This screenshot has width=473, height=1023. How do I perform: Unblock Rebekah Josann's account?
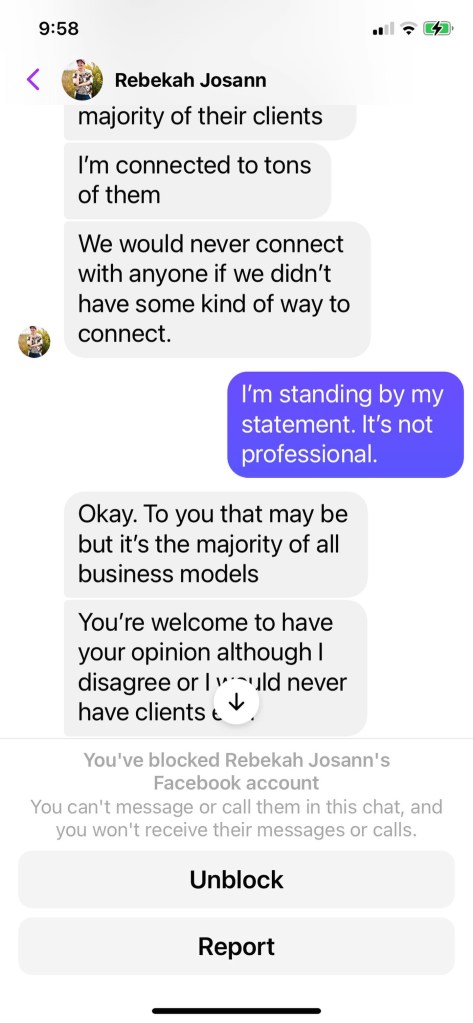pyautogui.click(x=236, y=879)
